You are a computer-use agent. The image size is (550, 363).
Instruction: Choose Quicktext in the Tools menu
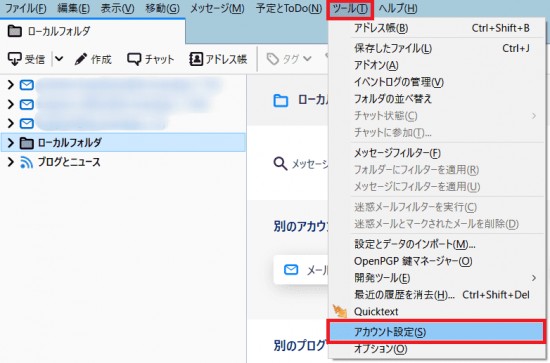pos(437,311)
